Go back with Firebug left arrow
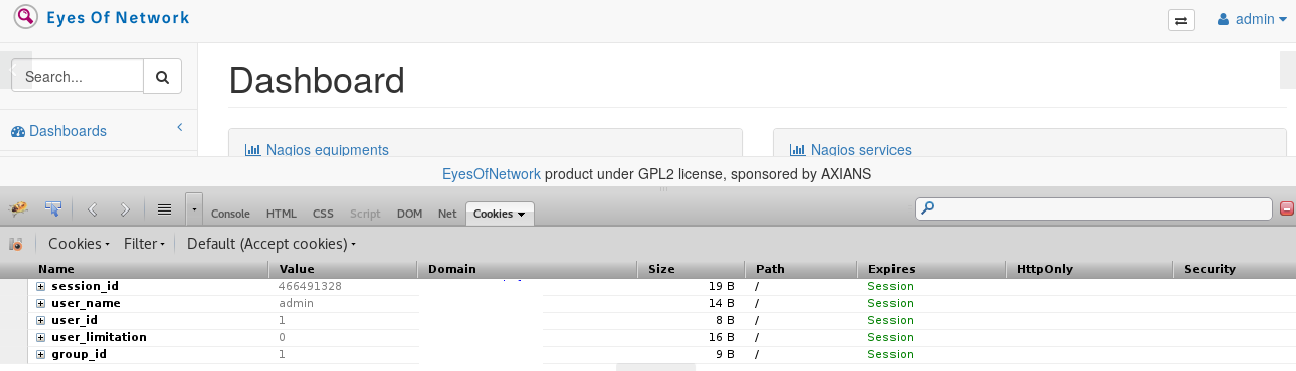Screen dimensions: 1296x371 93,209
